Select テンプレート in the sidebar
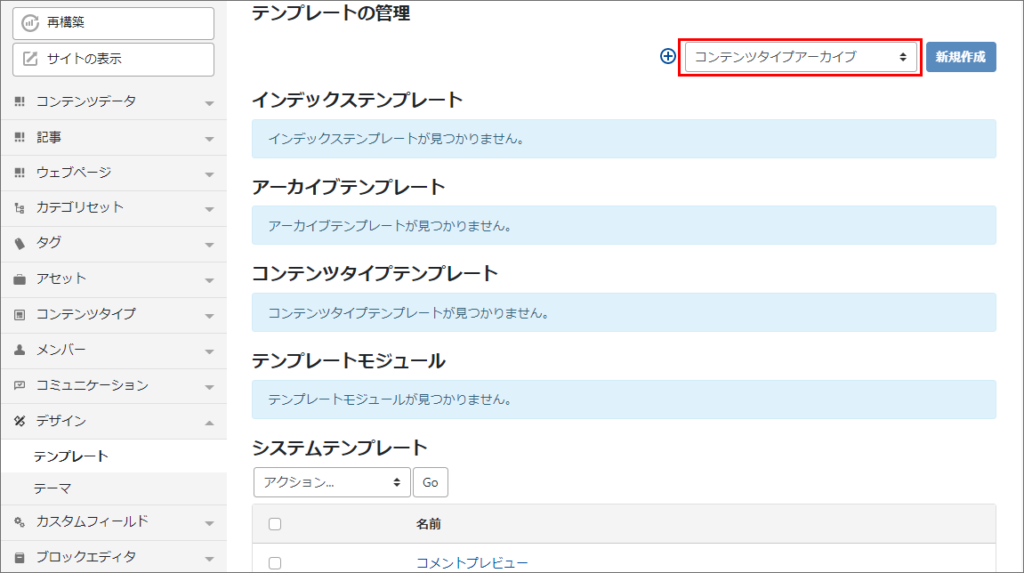 tap(71, 456)
